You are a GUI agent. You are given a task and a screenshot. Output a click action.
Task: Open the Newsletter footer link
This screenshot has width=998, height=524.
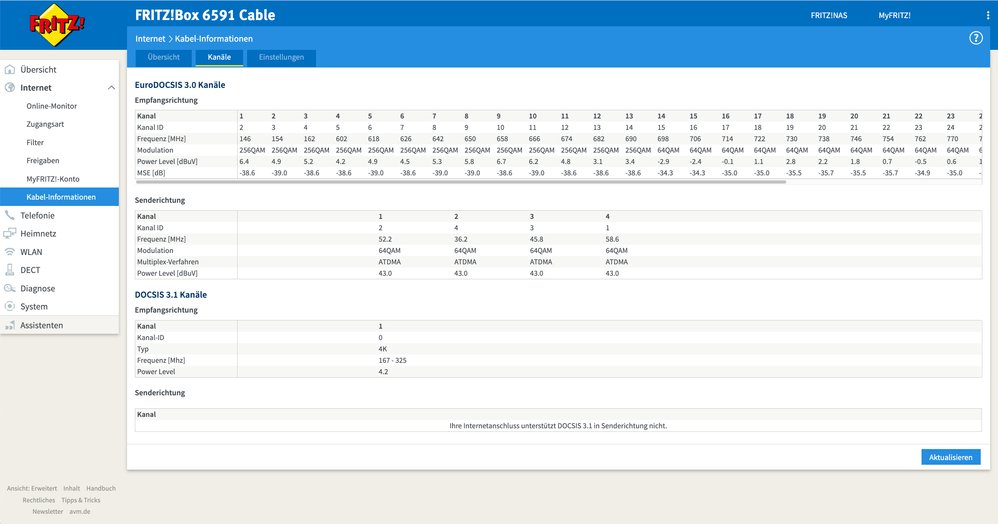coord(48,511)
